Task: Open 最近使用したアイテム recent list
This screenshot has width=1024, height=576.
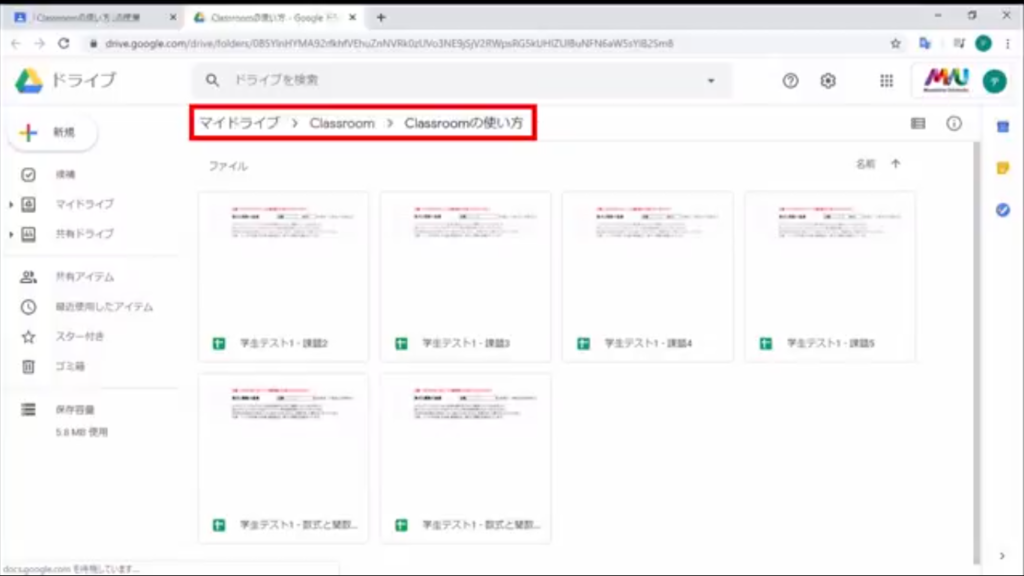Action: coord(104,307)
